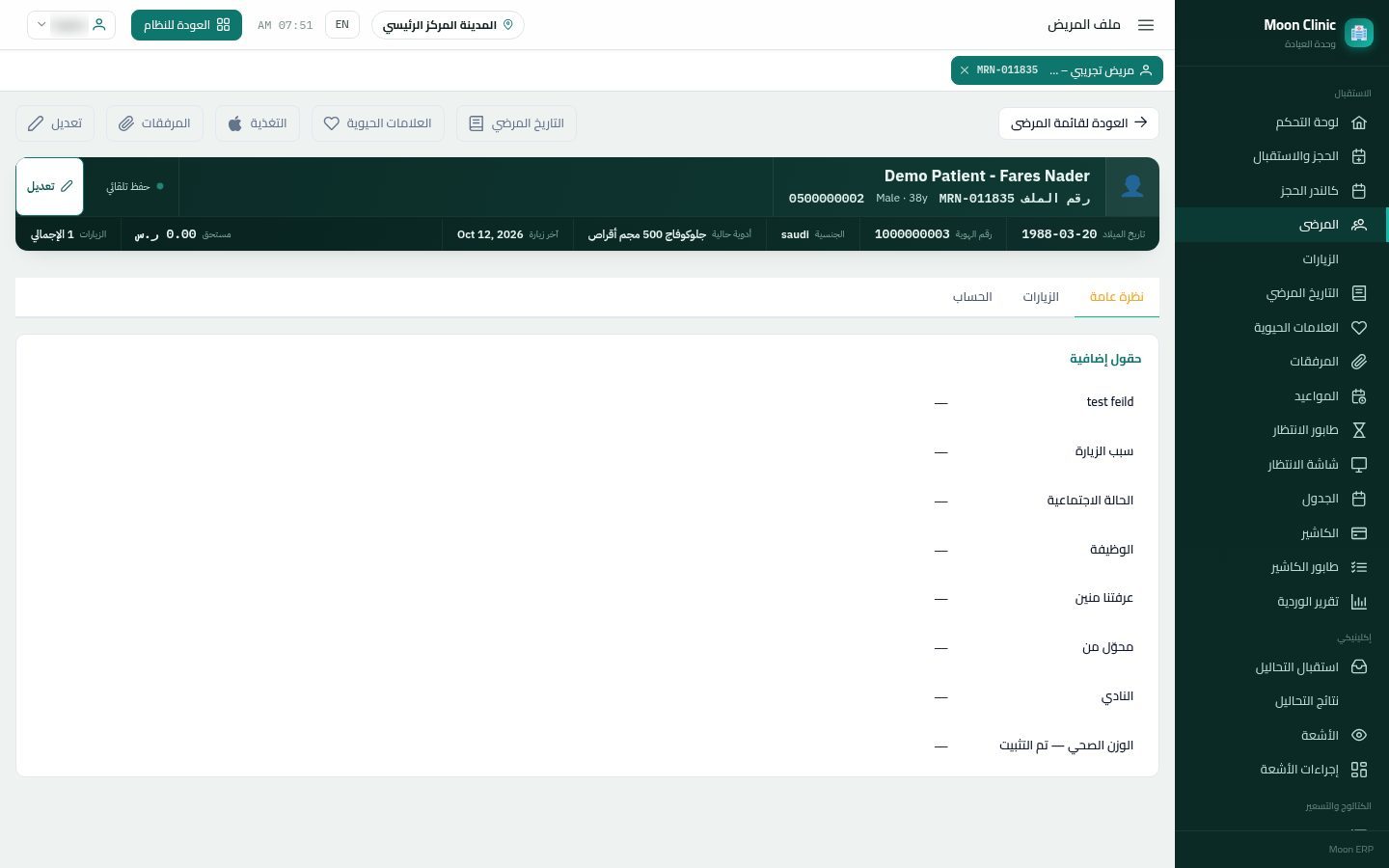The height and width of the screenshot is (868, 1389).
Task: Click the الحجز والاستقبال calendar icon
Action: click(1359, 156)
